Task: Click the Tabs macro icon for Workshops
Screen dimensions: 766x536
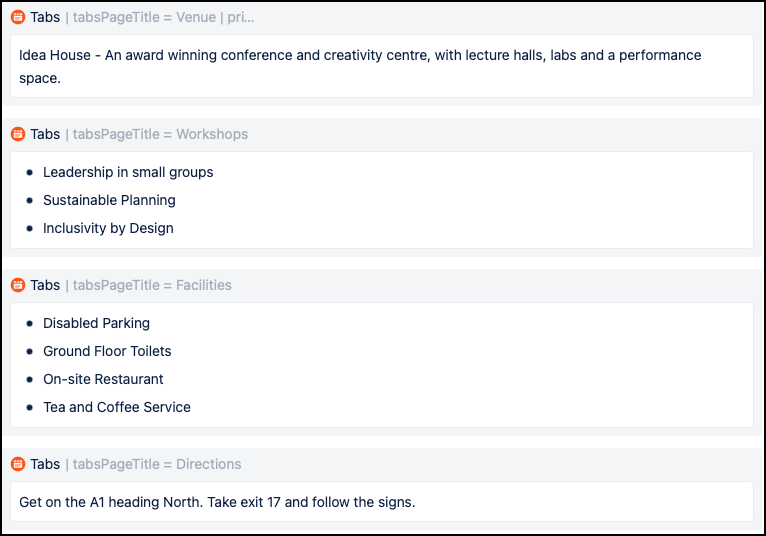Action: tap(18, 134)
